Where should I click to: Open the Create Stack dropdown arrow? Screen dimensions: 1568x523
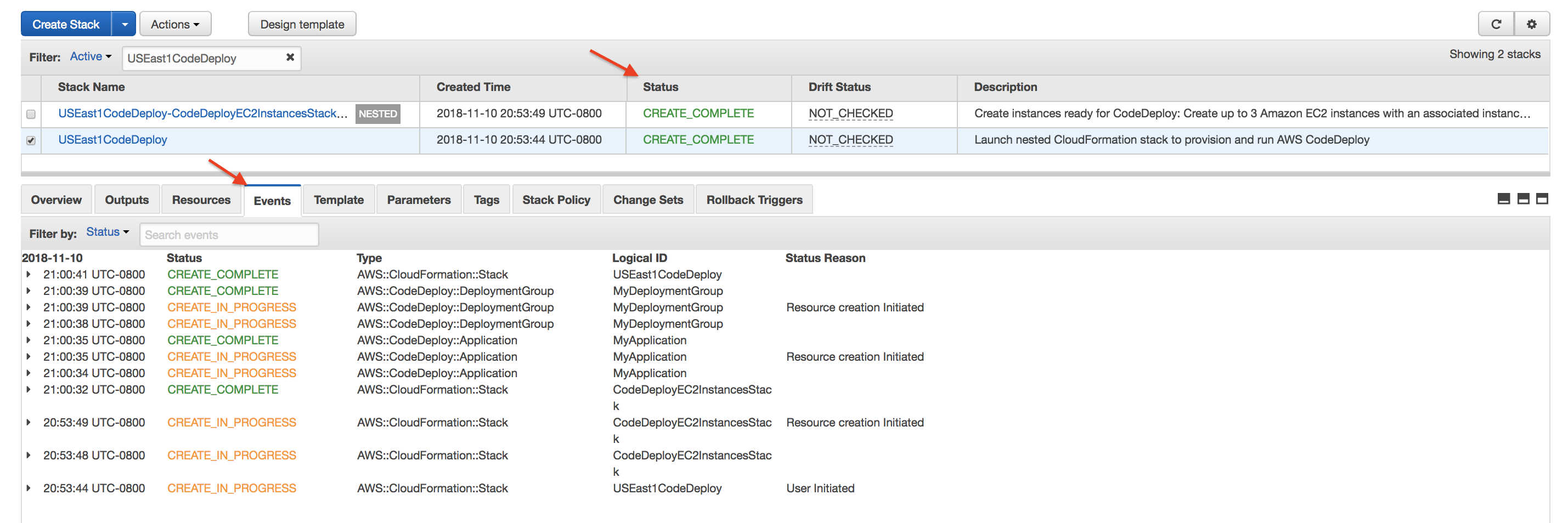[x=124, y=24]
